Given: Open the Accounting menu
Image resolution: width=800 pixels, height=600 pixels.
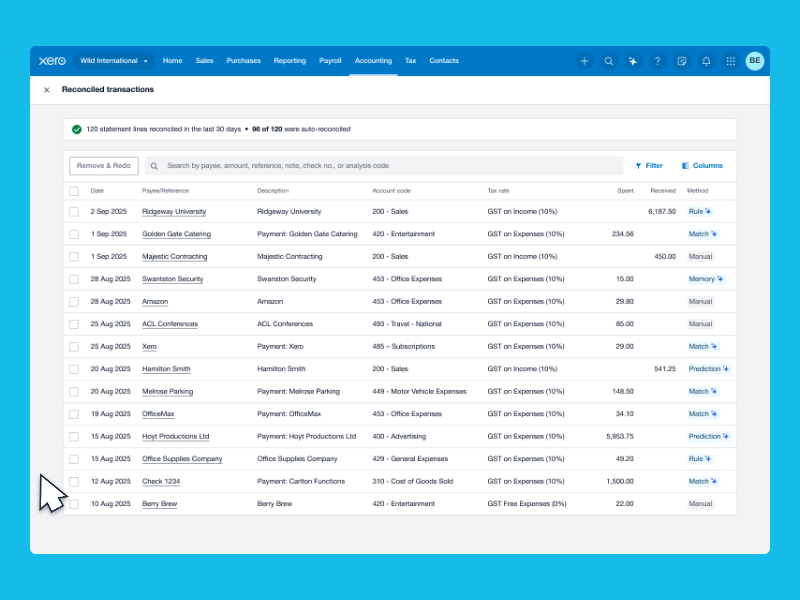Looking at the screenshot, I should pyautogui.click(x=373, y=61).
